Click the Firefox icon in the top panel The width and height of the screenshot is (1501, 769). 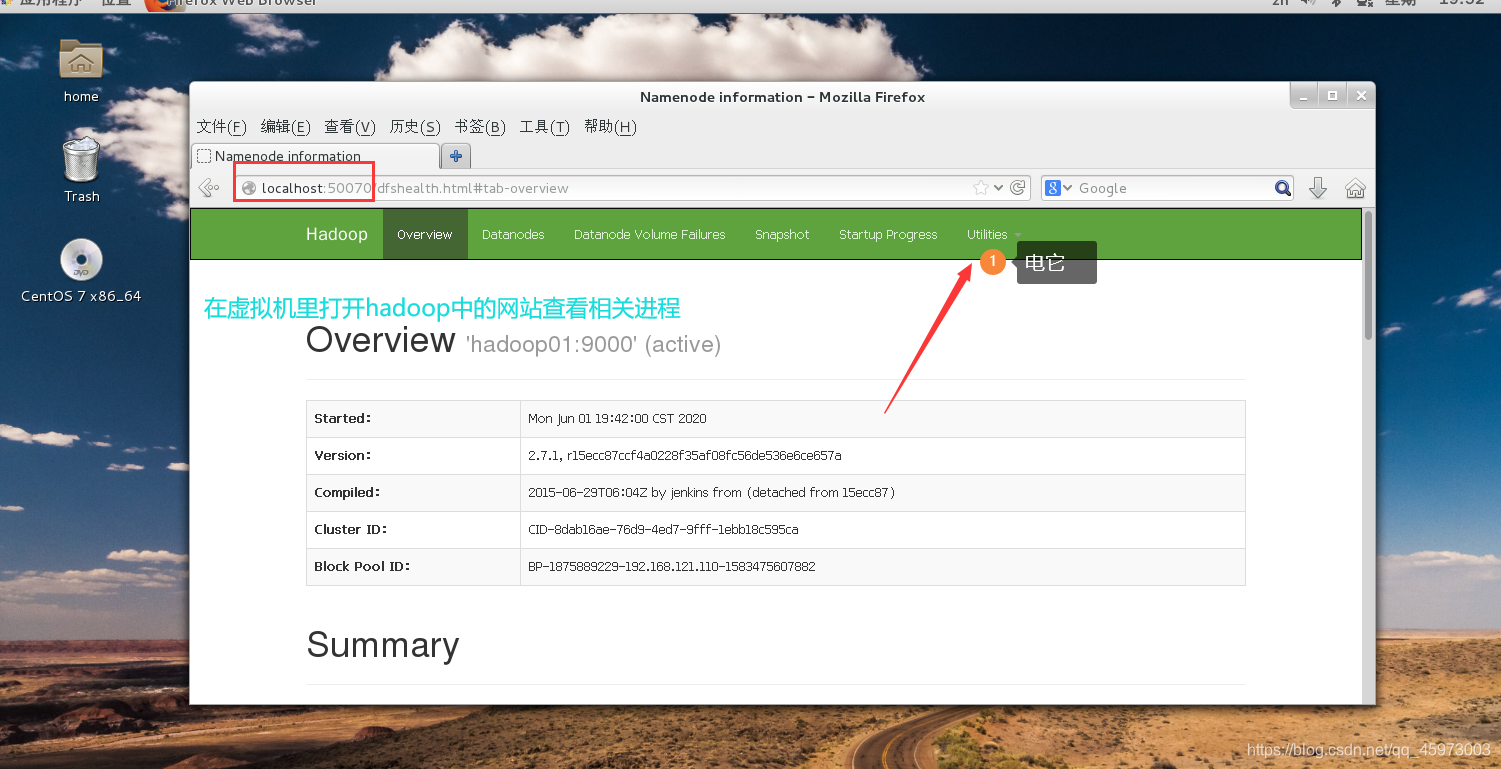168,4
